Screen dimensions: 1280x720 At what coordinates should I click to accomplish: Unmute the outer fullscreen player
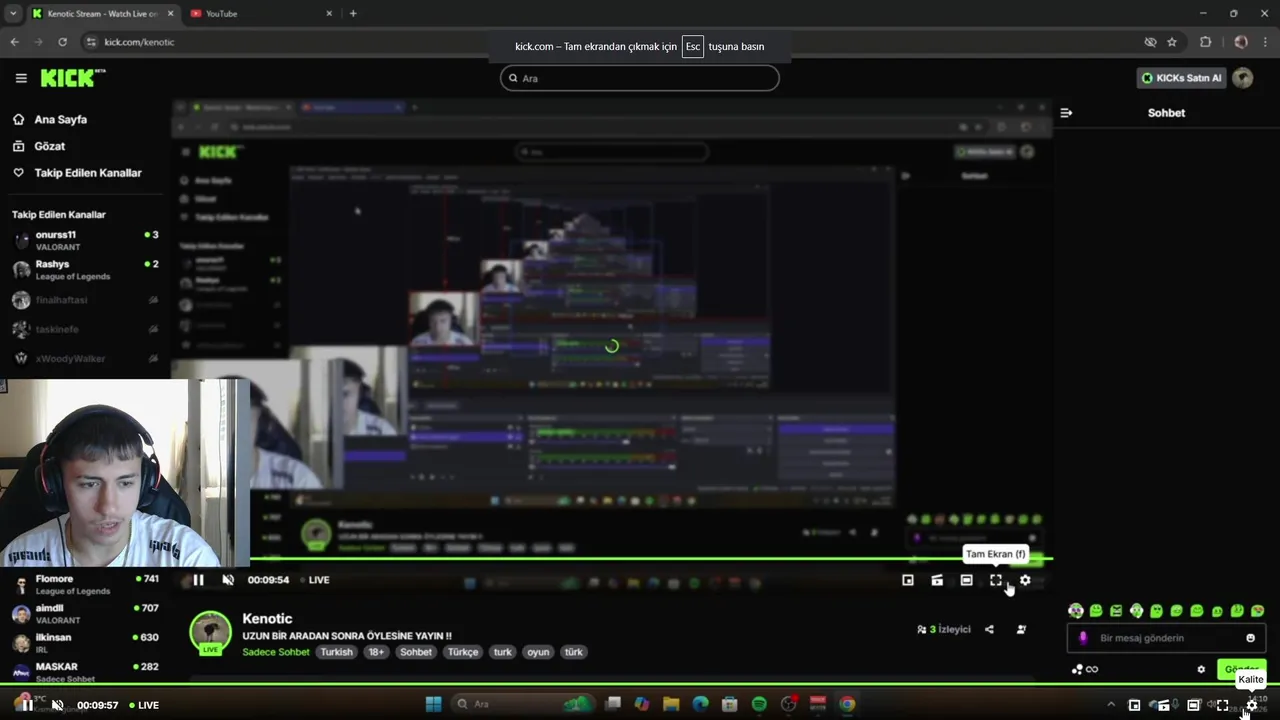pyautogui.click(x=57, y=705)
